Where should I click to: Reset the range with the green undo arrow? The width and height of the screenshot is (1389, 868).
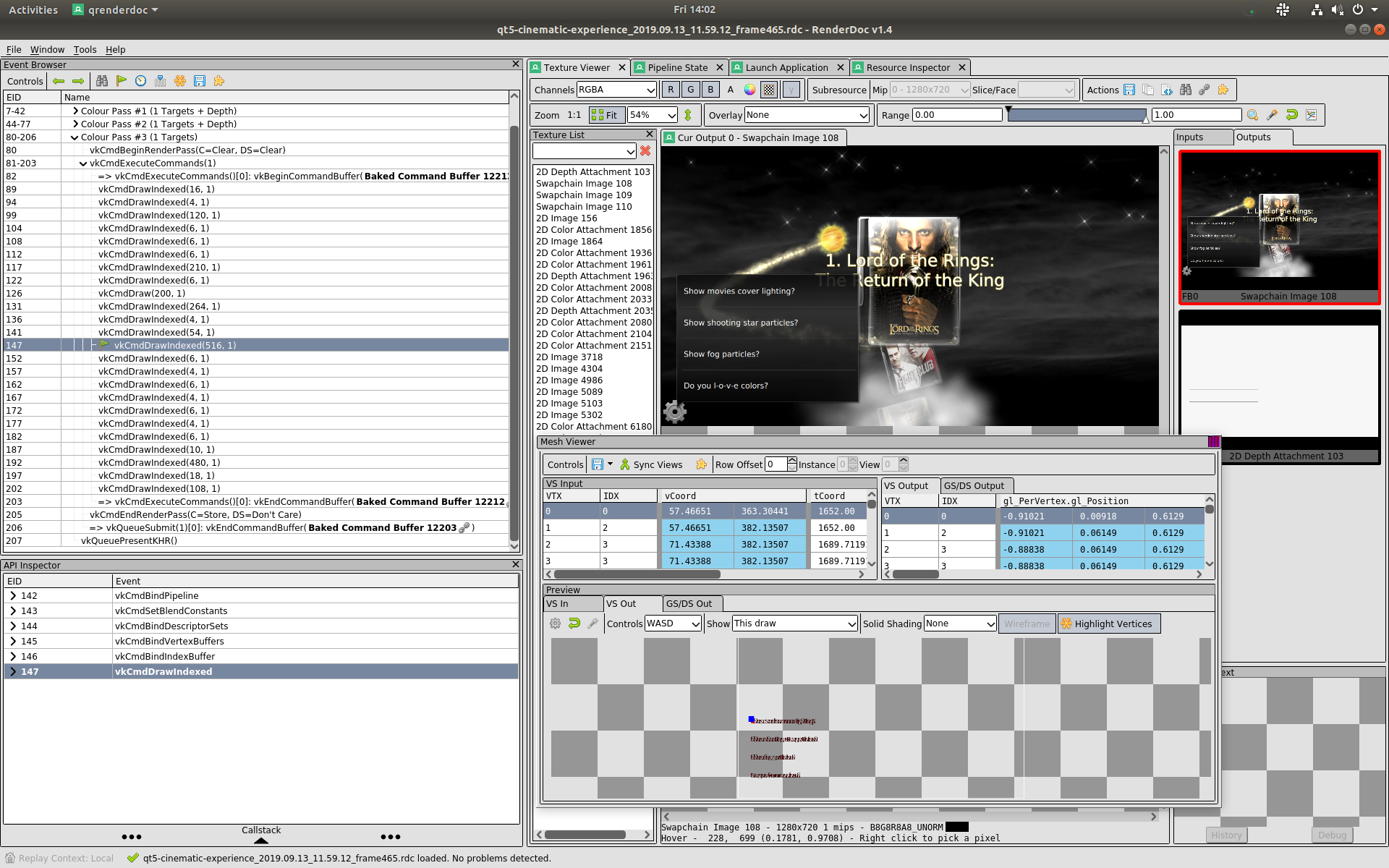tap(1292, 114)
